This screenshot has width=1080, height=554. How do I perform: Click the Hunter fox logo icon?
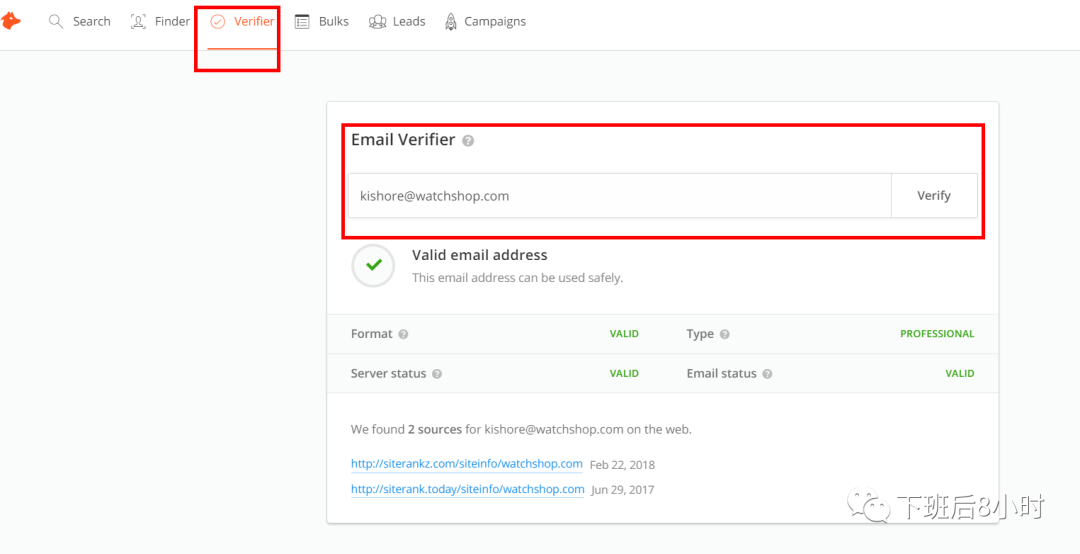pos(11,21)
